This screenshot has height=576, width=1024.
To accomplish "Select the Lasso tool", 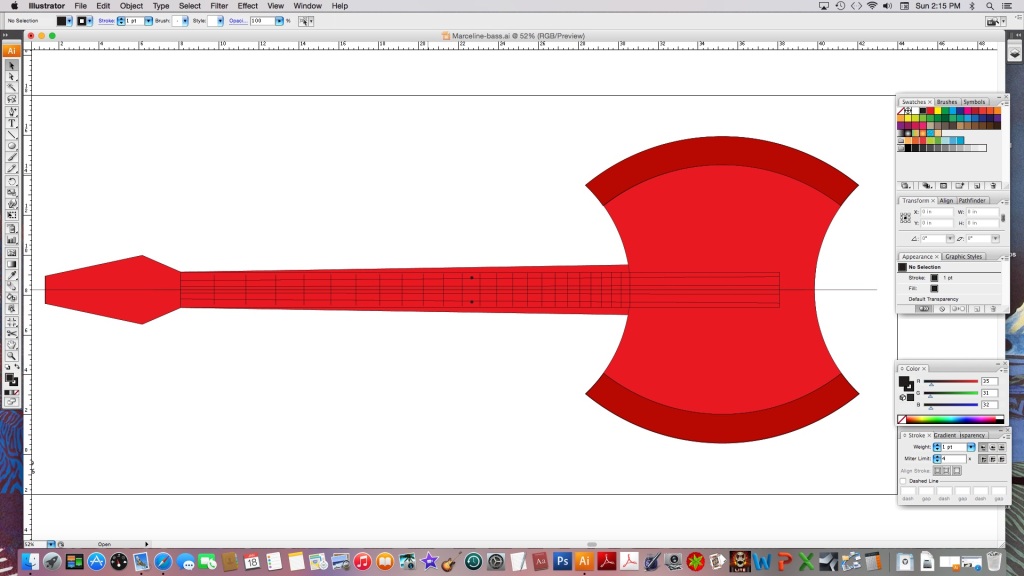I will coord(12,99).
